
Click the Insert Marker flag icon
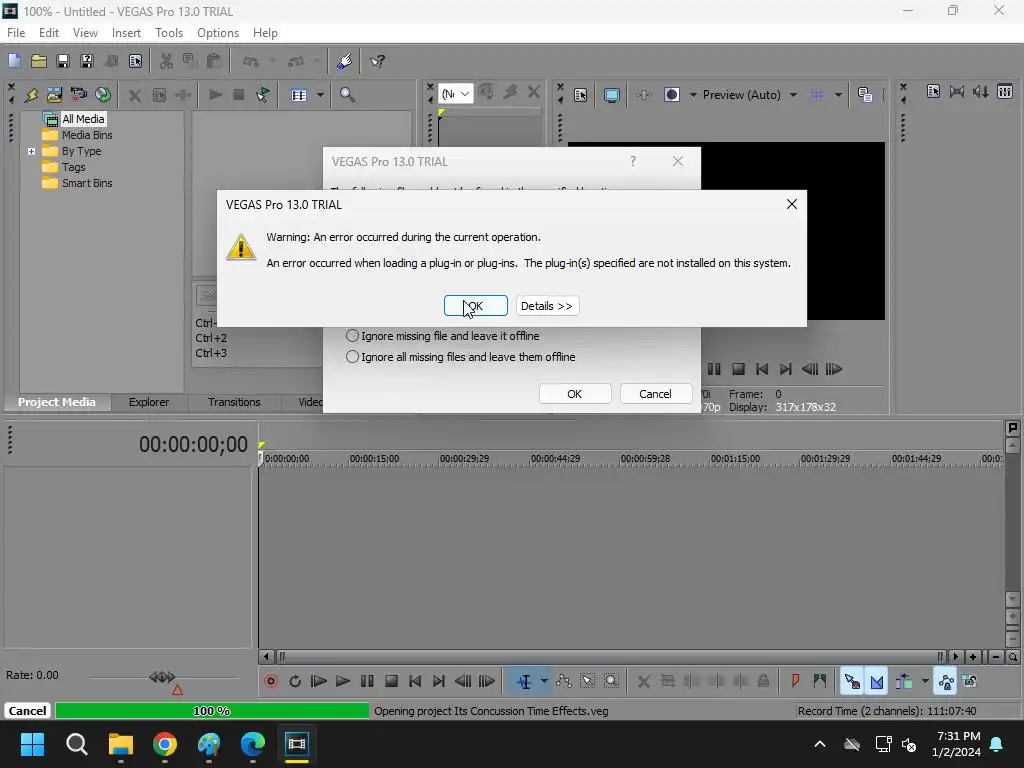[x=795, y=681]
